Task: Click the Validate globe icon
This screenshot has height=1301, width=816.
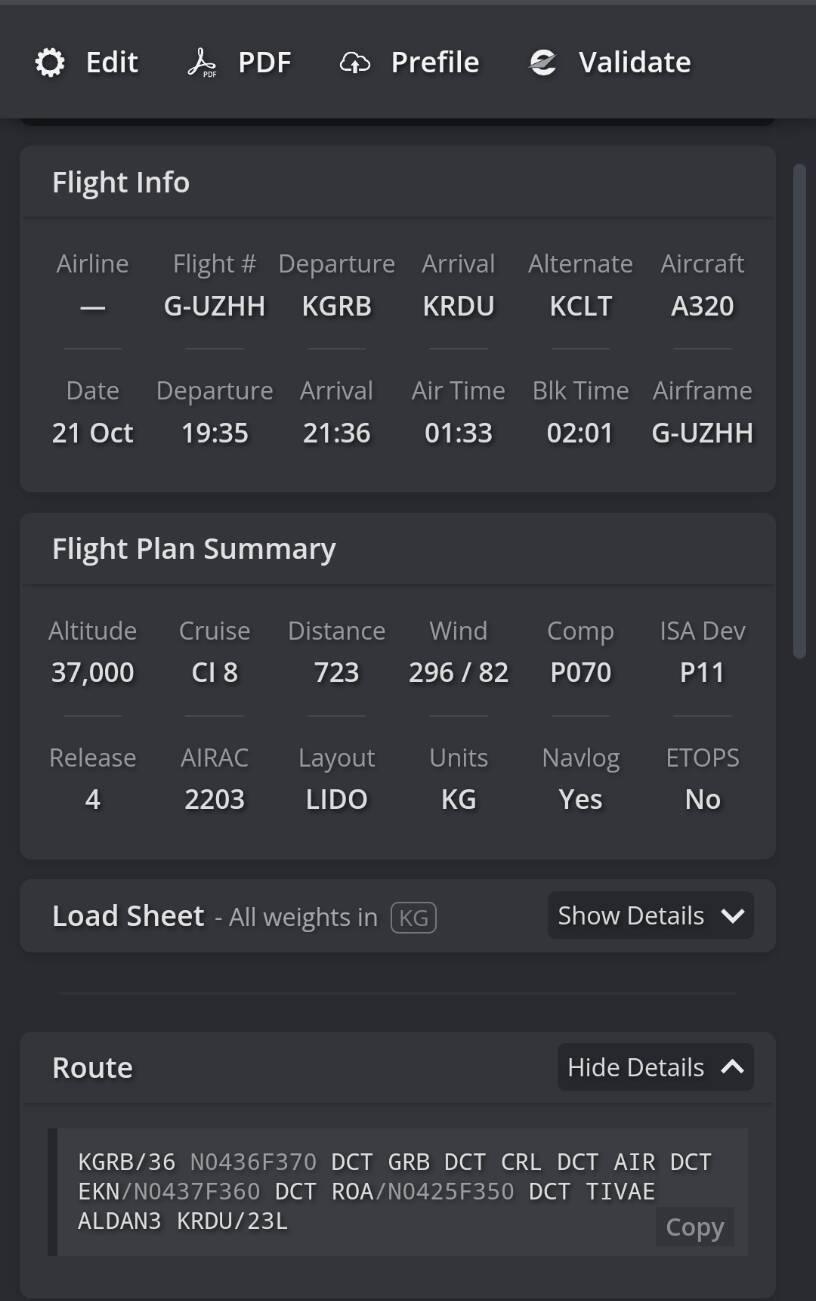Action: 543,63
